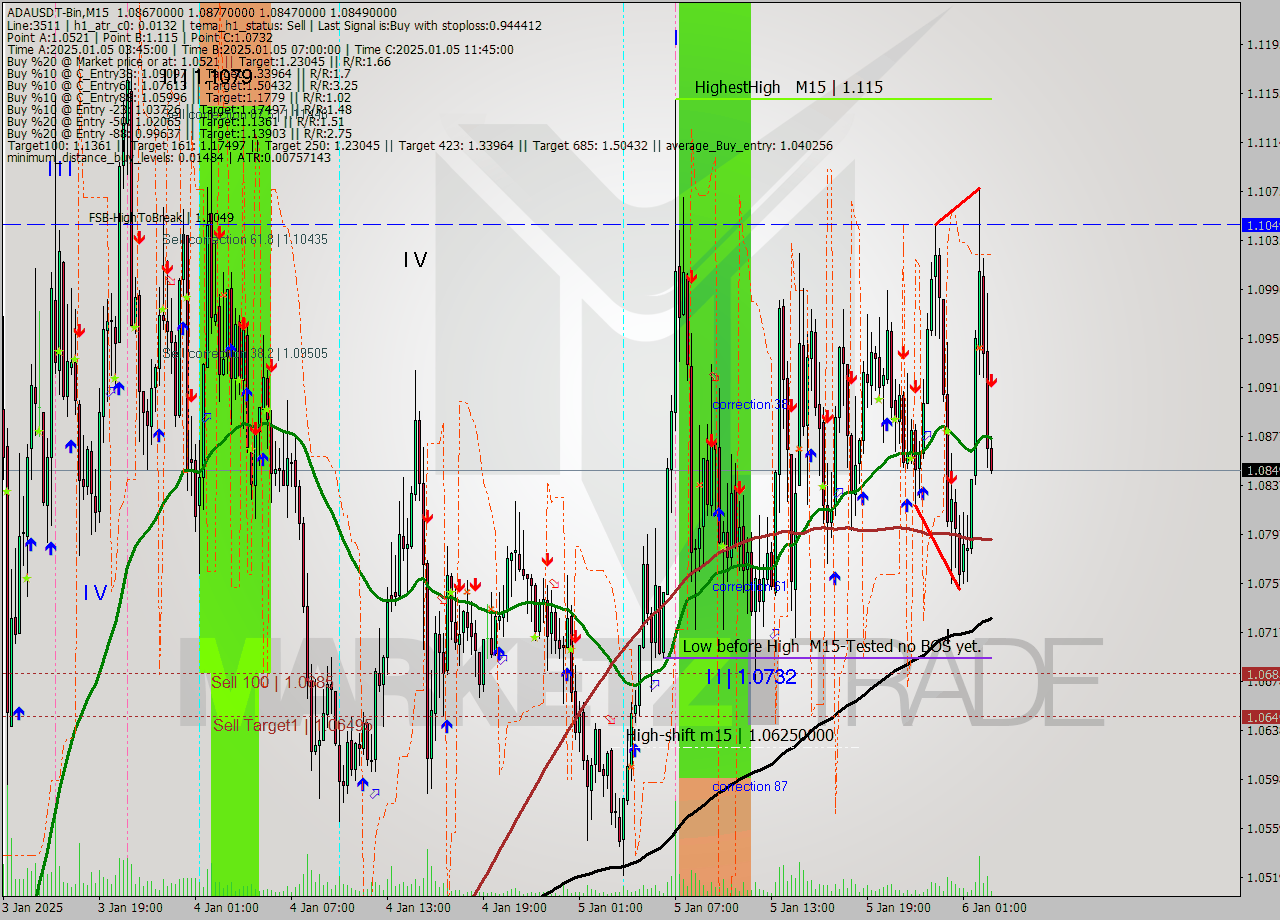Click the 1.051 price axis label

[x=1262, y=877]
